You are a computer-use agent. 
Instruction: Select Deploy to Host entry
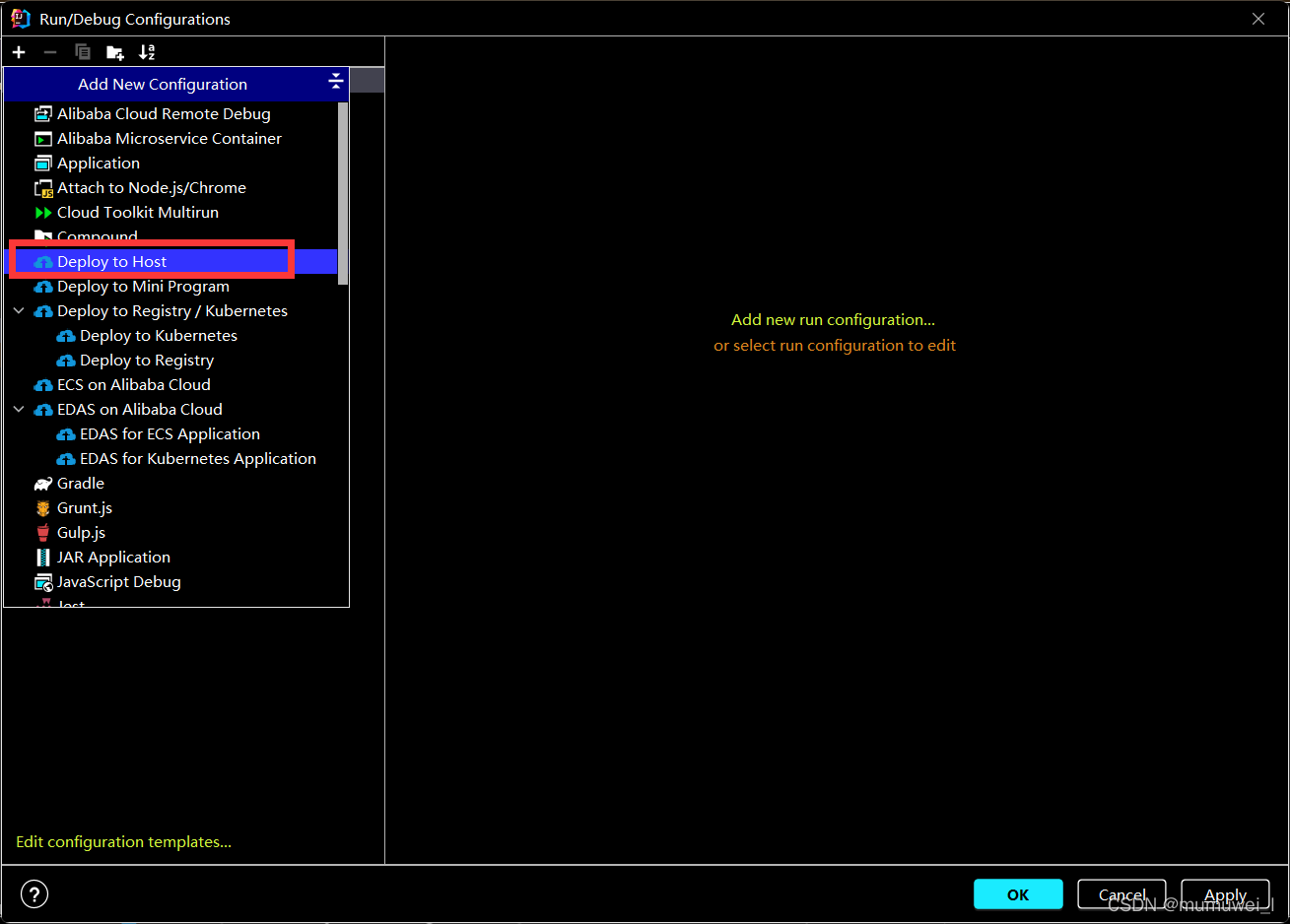tap(112, 262)
